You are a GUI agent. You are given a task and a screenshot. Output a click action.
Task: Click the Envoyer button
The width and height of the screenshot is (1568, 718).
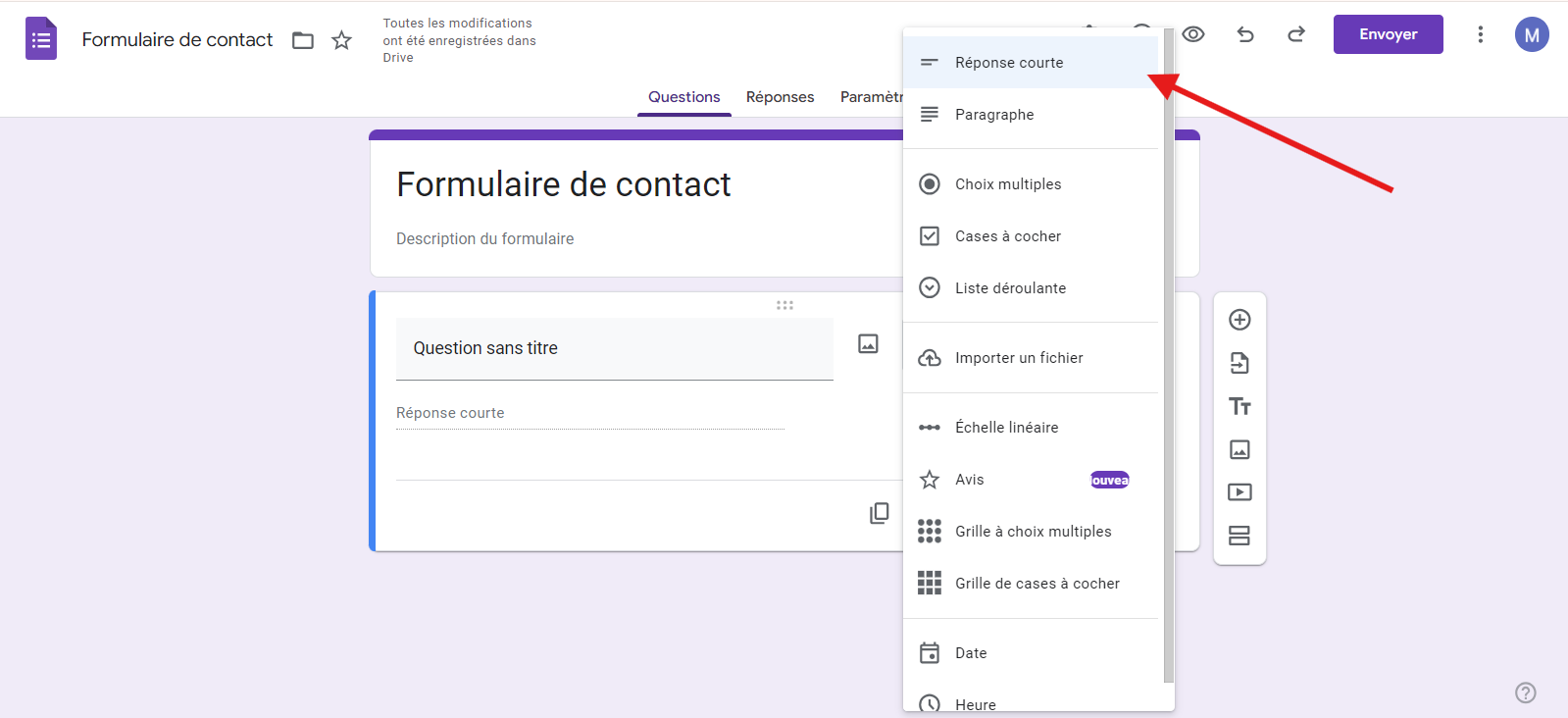tap(1388, 34)
